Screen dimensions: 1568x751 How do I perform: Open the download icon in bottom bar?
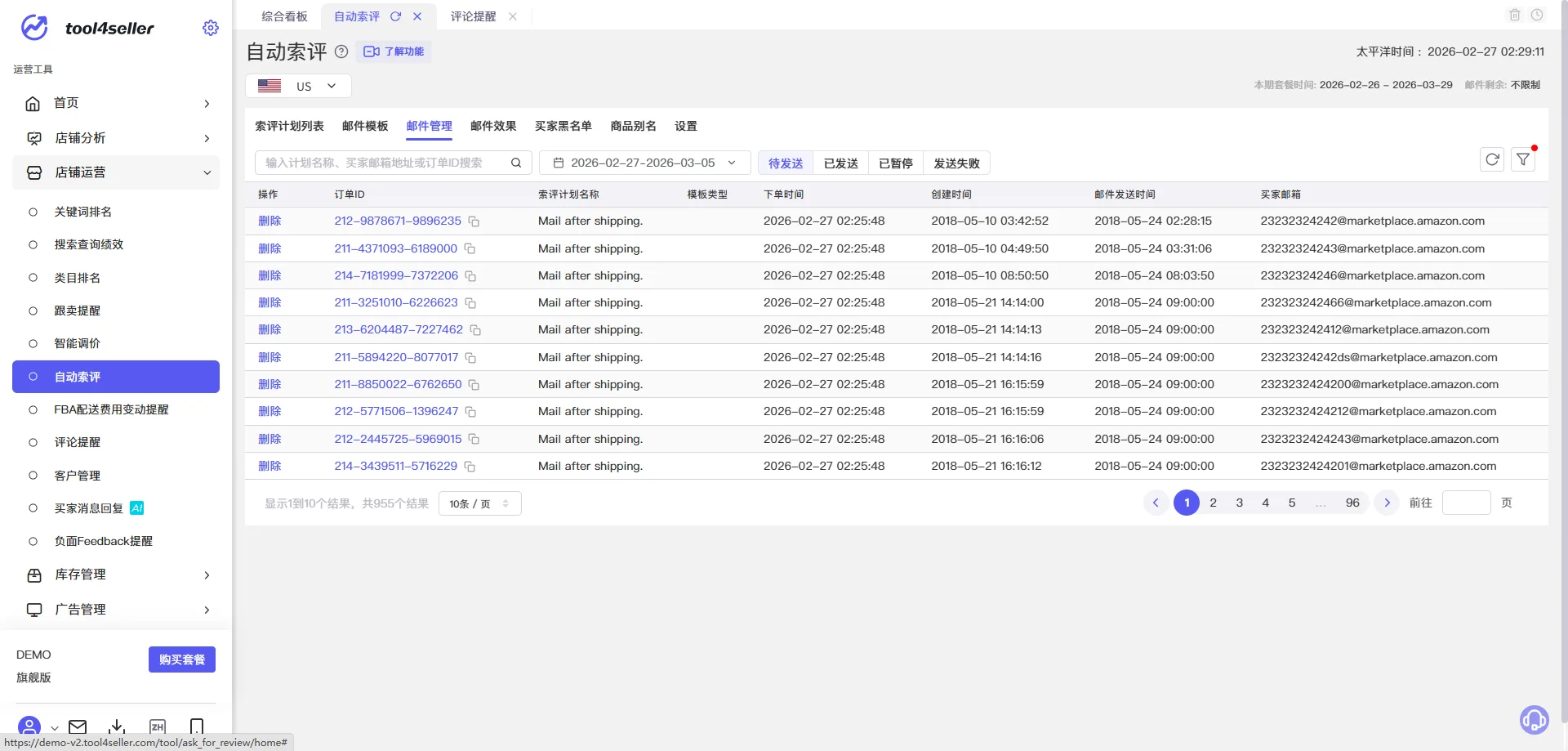(117, 726)
